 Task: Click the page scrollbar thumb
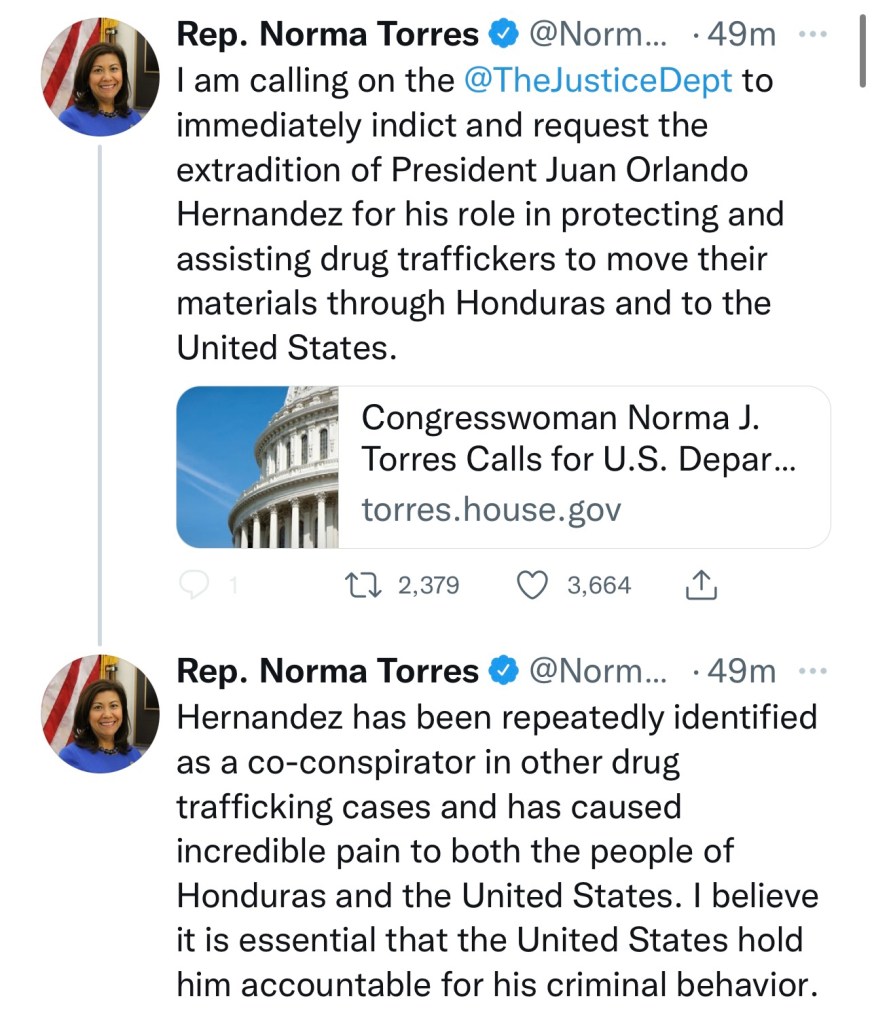860,52
